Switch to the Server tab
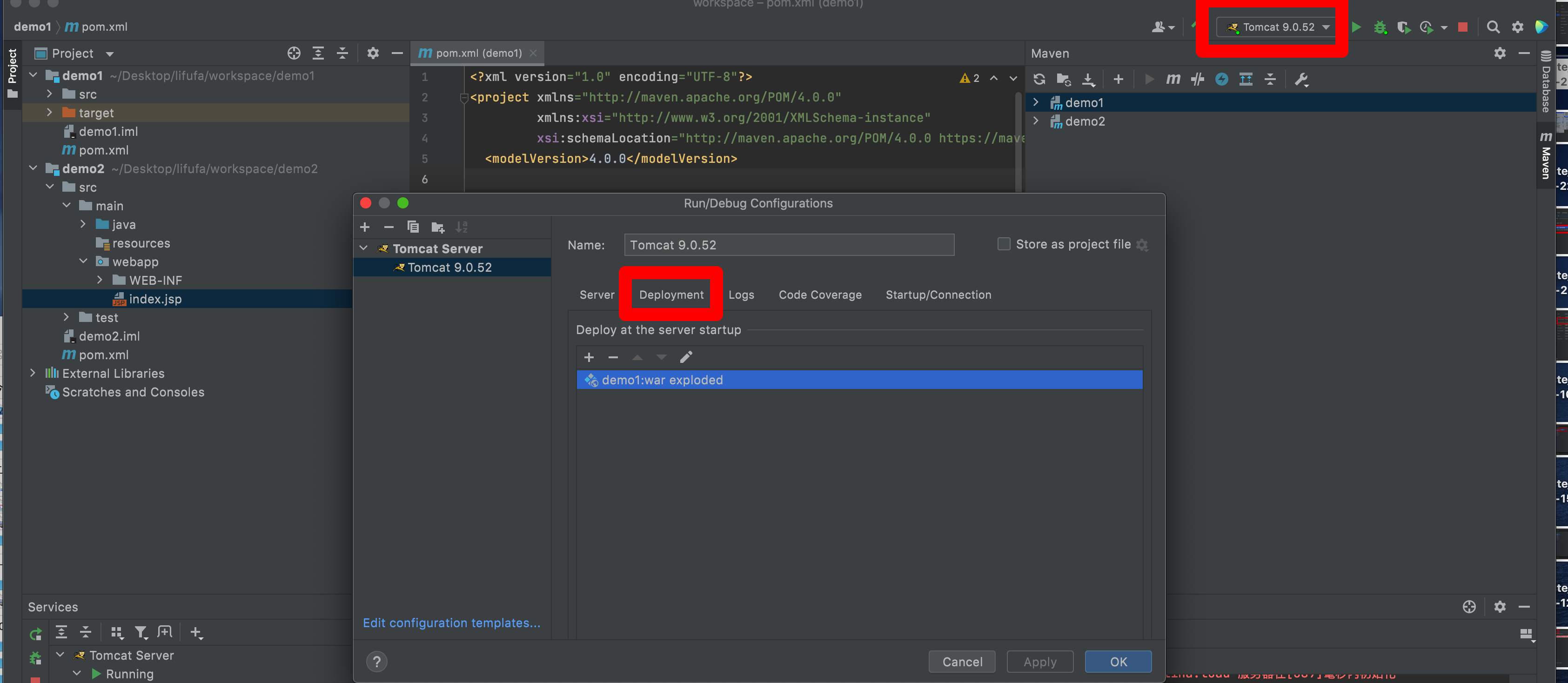The image size is (1568, 683). click(x=596, y=295)
